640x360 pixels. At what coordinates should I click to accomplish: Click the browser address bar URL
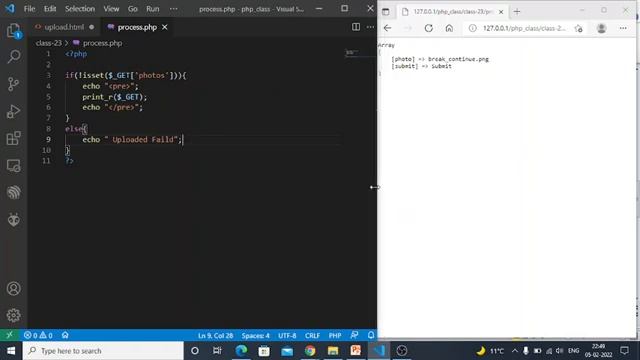(524, 28)
